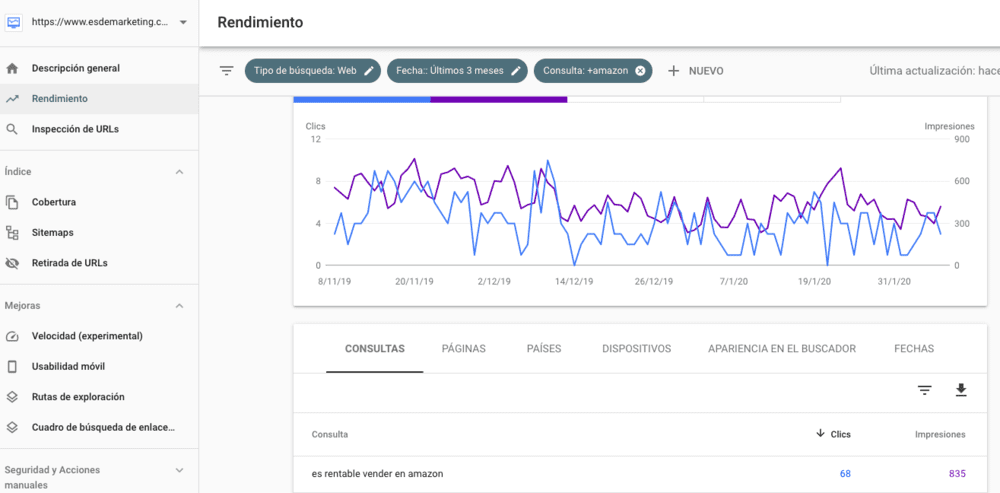Add a NUEVO filter

[x=695, y=71]
